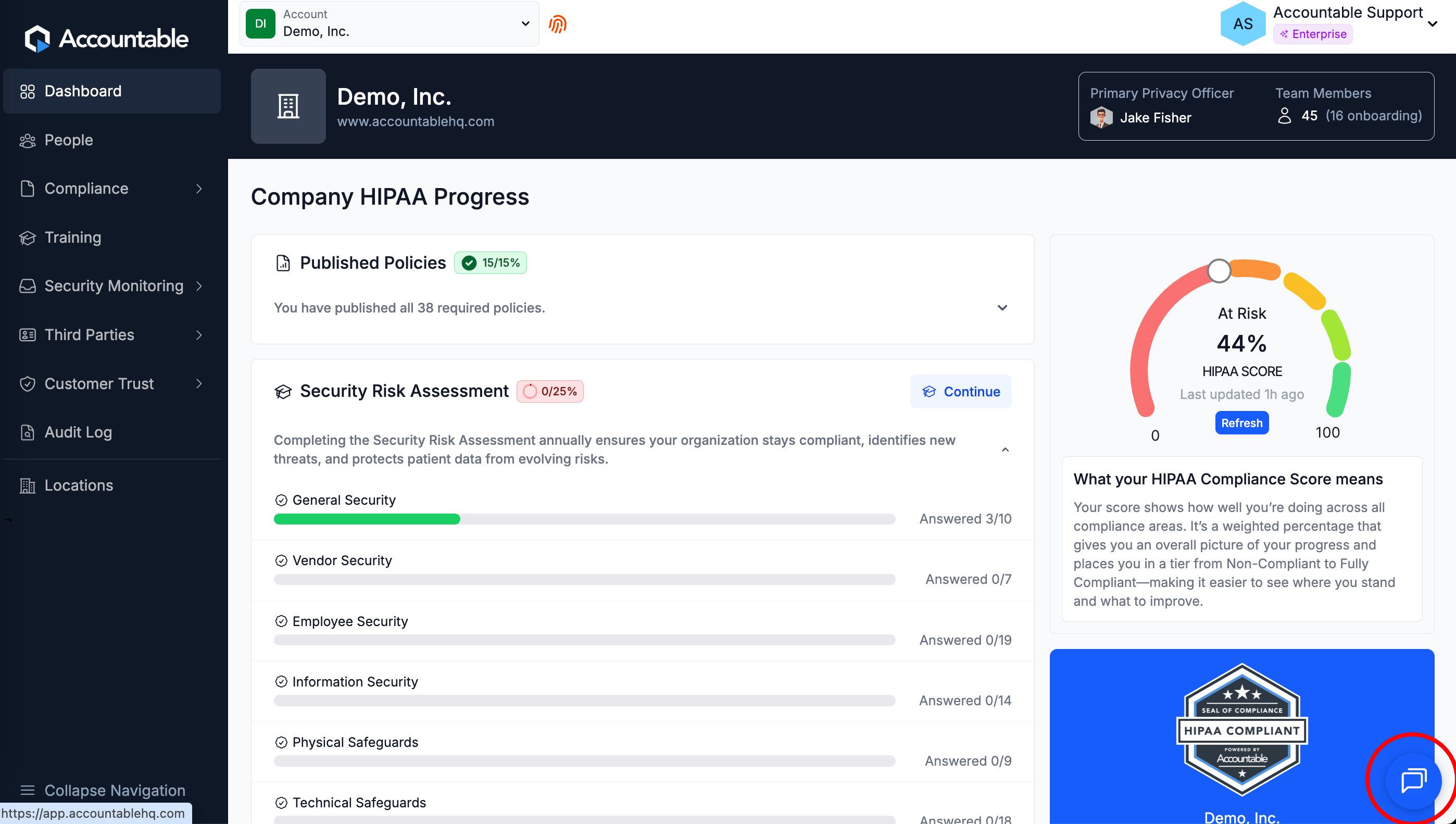The image size is (1456, 824).
Task: Open Locations in the sidebar
Action: (79, 485)
